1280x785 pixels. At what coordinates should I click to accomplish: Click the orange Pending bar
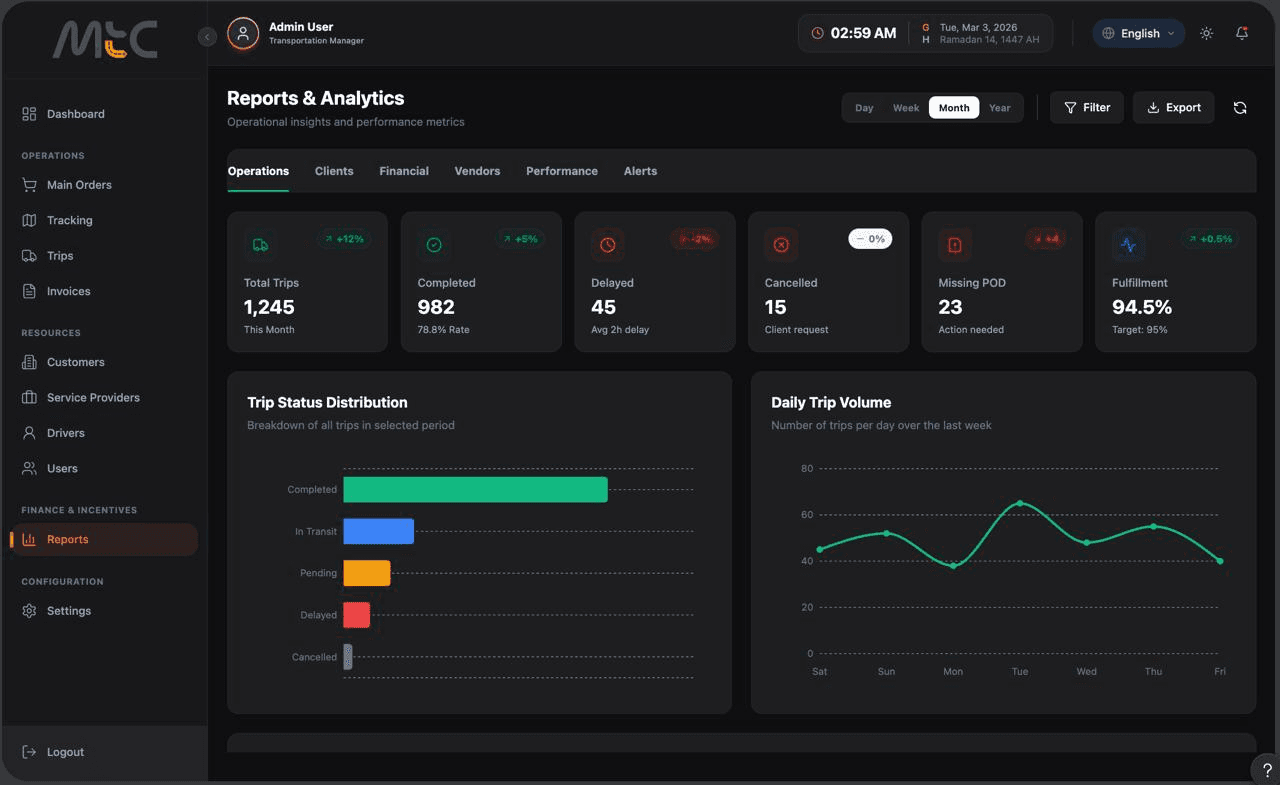pyautogui.click(x=367, y=573)
